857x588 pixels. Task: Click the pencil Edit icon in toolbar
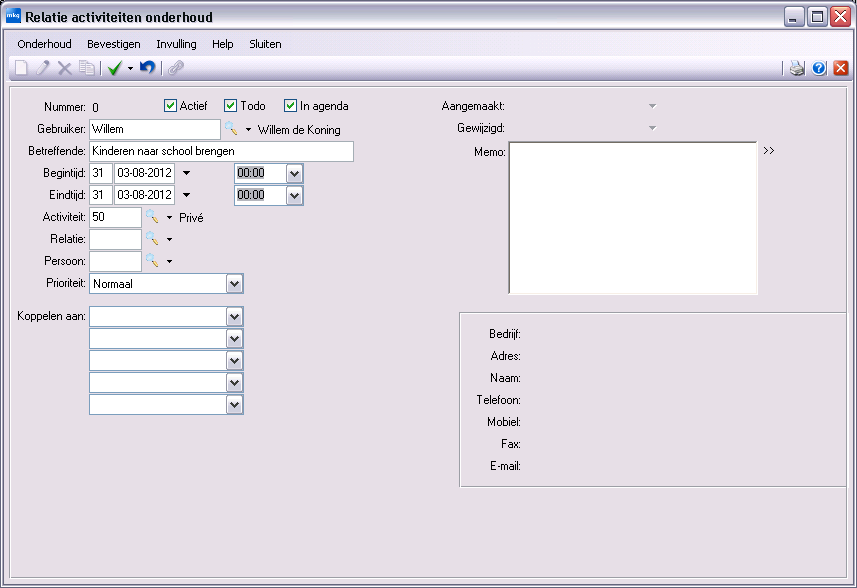(x=43, y=68)
